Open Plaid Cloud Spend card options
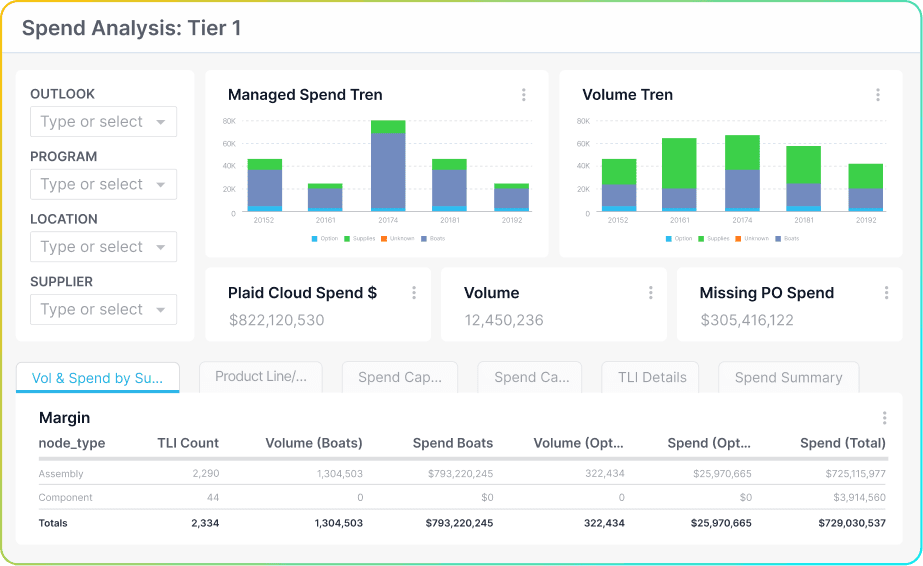 414,292
